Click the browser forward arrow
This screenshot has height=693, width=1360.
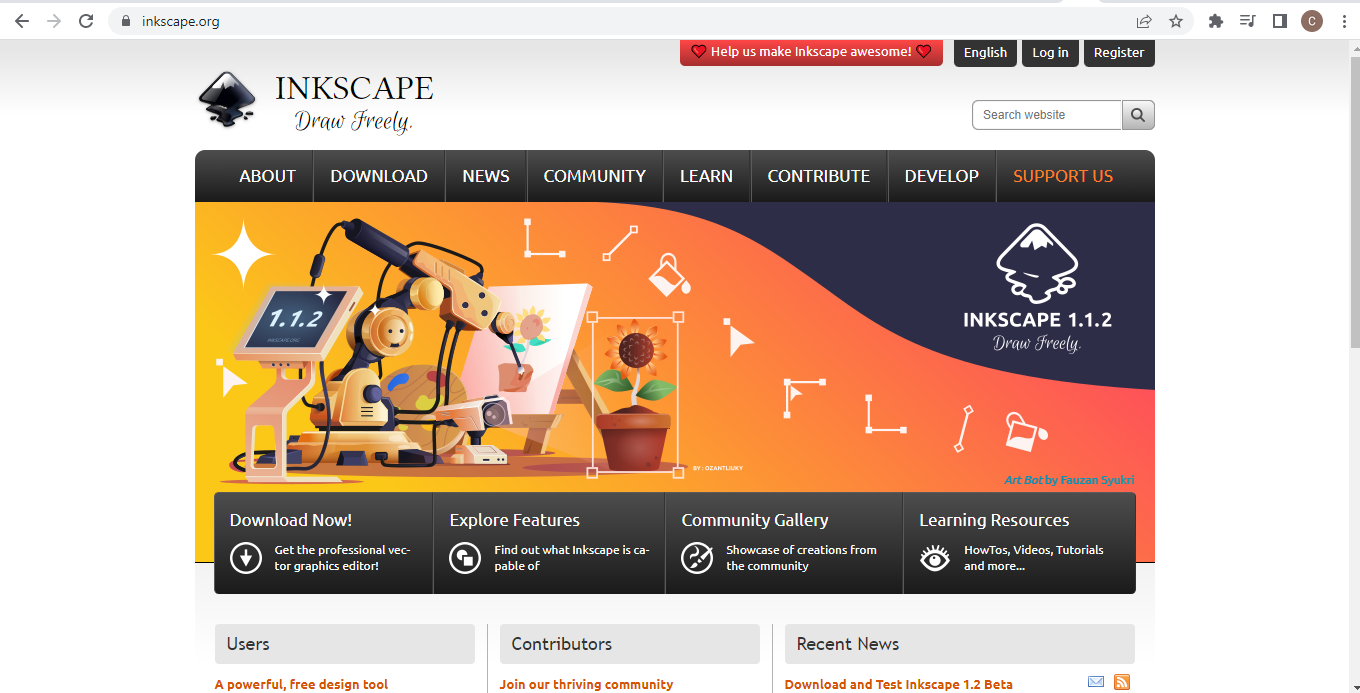tap(53, 21)
